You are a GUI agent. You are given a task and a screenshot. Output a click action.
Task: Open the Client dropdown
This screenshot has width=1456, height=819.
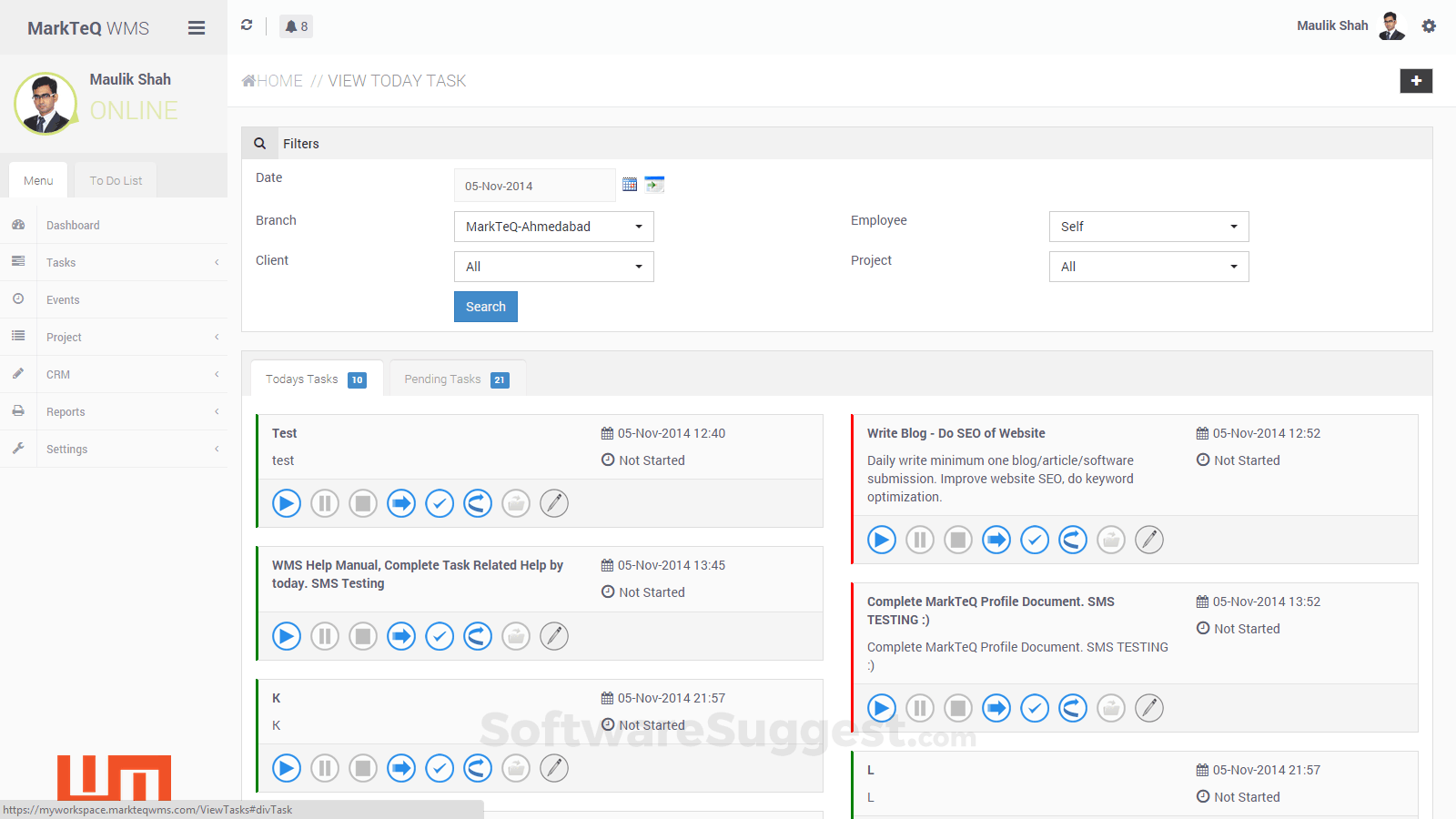coord(554,267)
